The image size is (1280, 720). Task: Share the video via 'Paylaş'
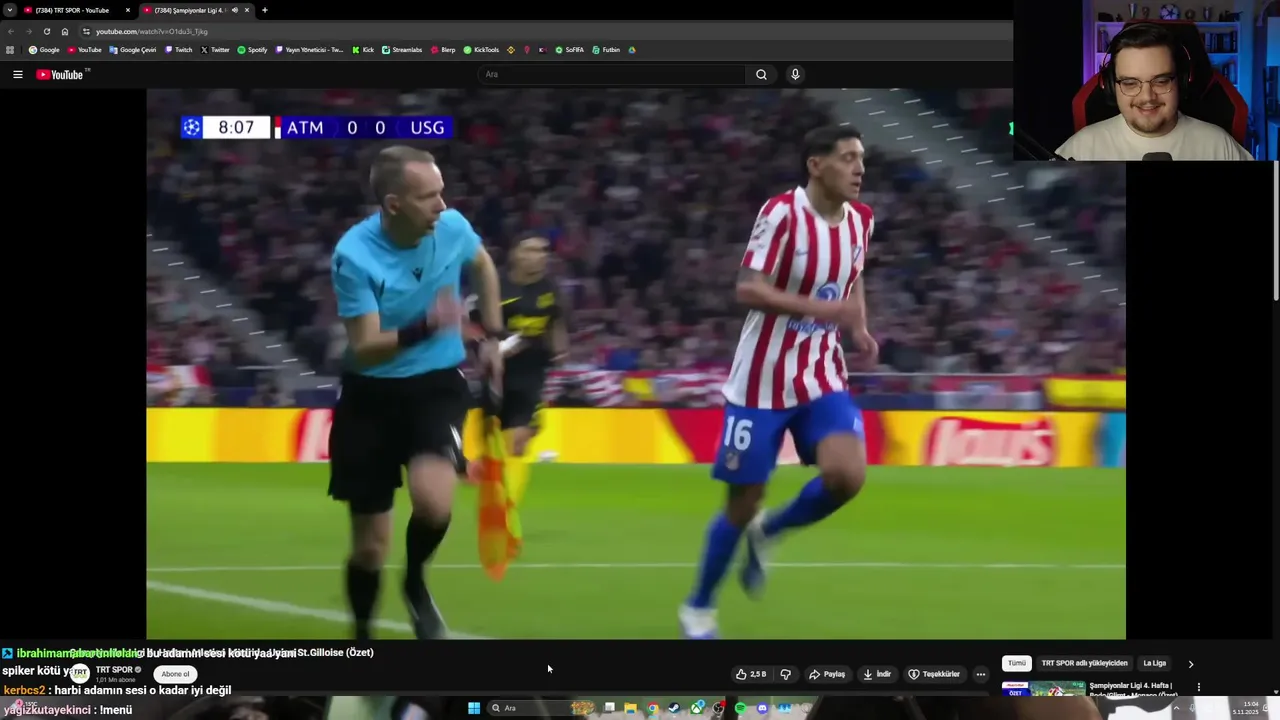(827, 674)
